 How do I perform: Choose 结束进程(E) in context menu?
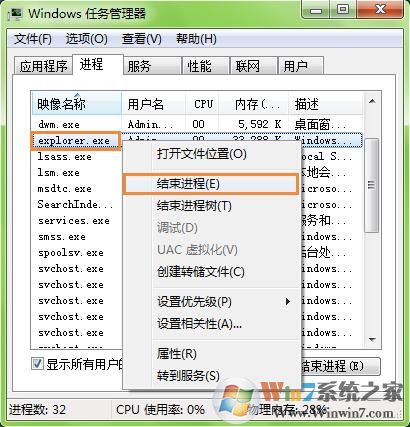[x=210, y=184]
